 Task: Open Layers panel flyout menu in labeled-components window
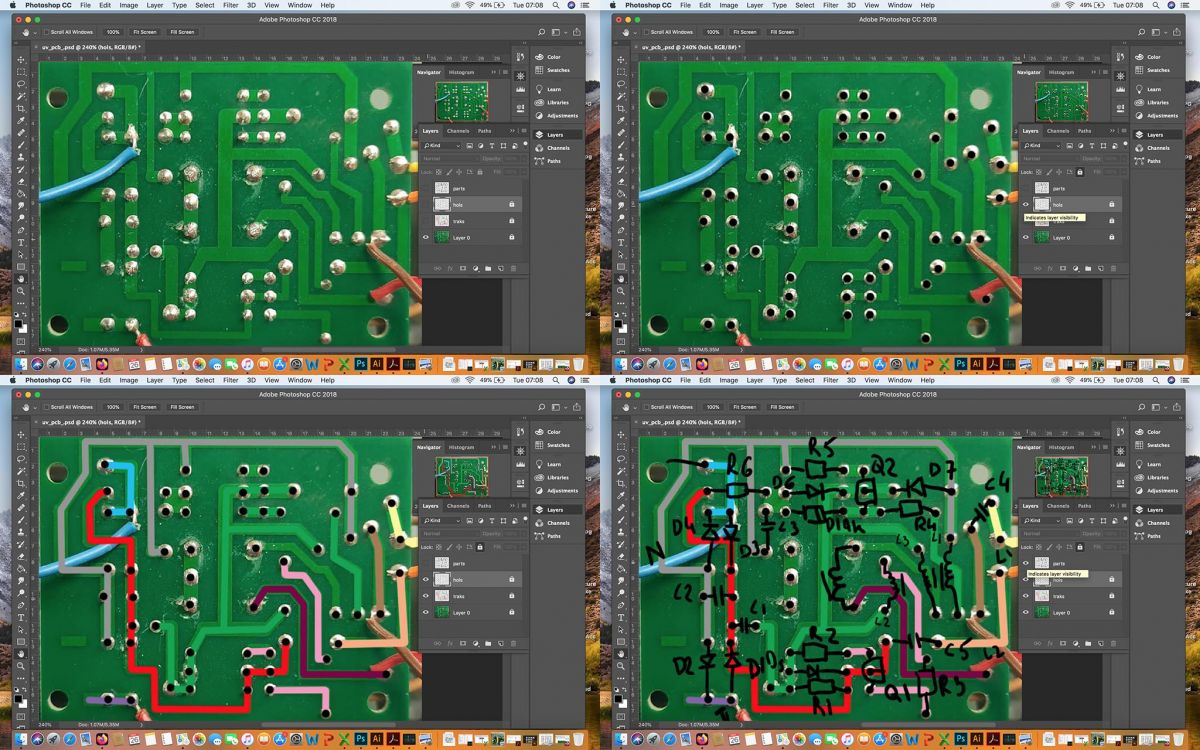[x=1124, y=506]
